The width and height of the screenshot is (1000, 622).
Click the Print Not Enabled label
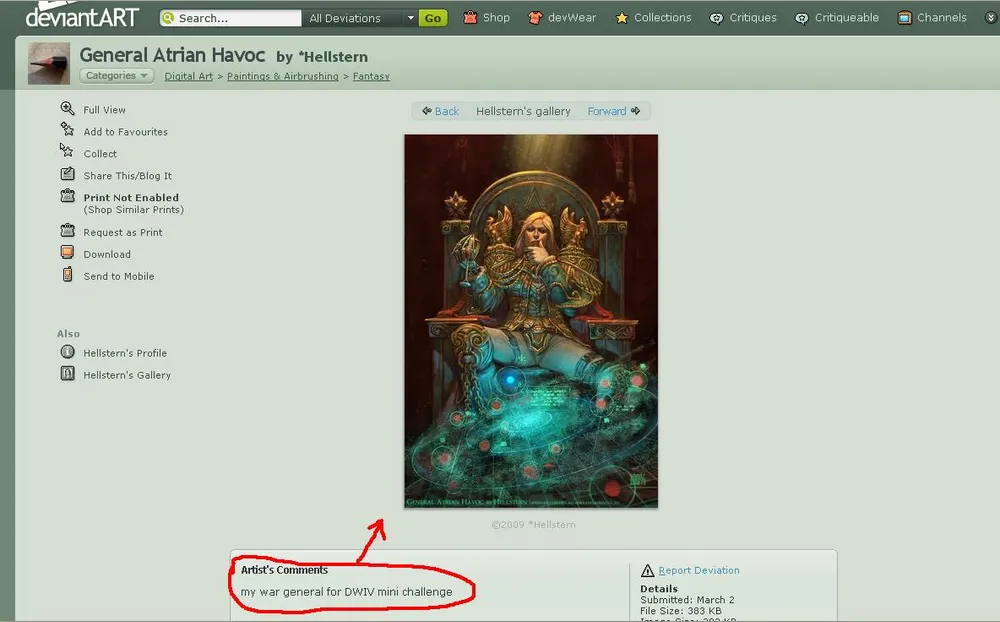coord(131,198)
